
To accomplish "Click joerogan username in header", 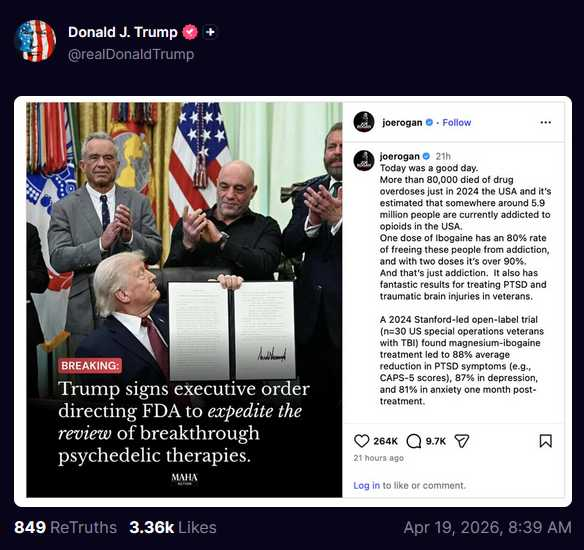I will click(402, 123).
